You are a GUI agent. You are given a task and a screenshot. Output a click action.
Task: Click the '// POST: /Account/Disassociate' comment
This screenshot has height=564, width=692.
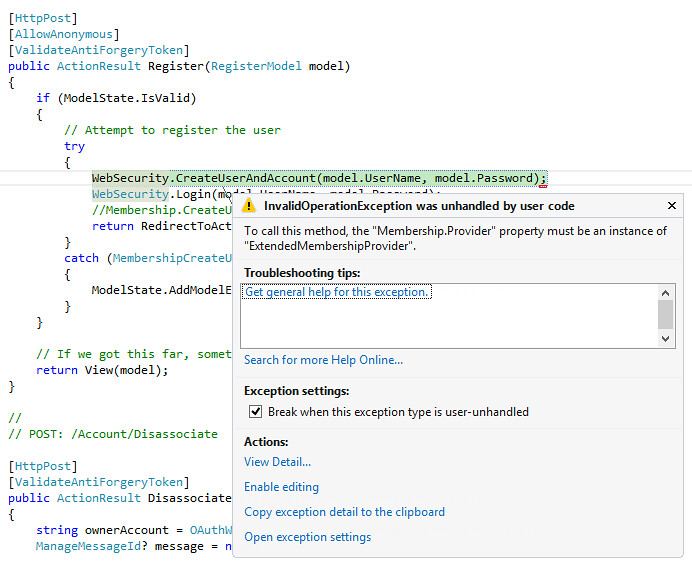[112, 434]
